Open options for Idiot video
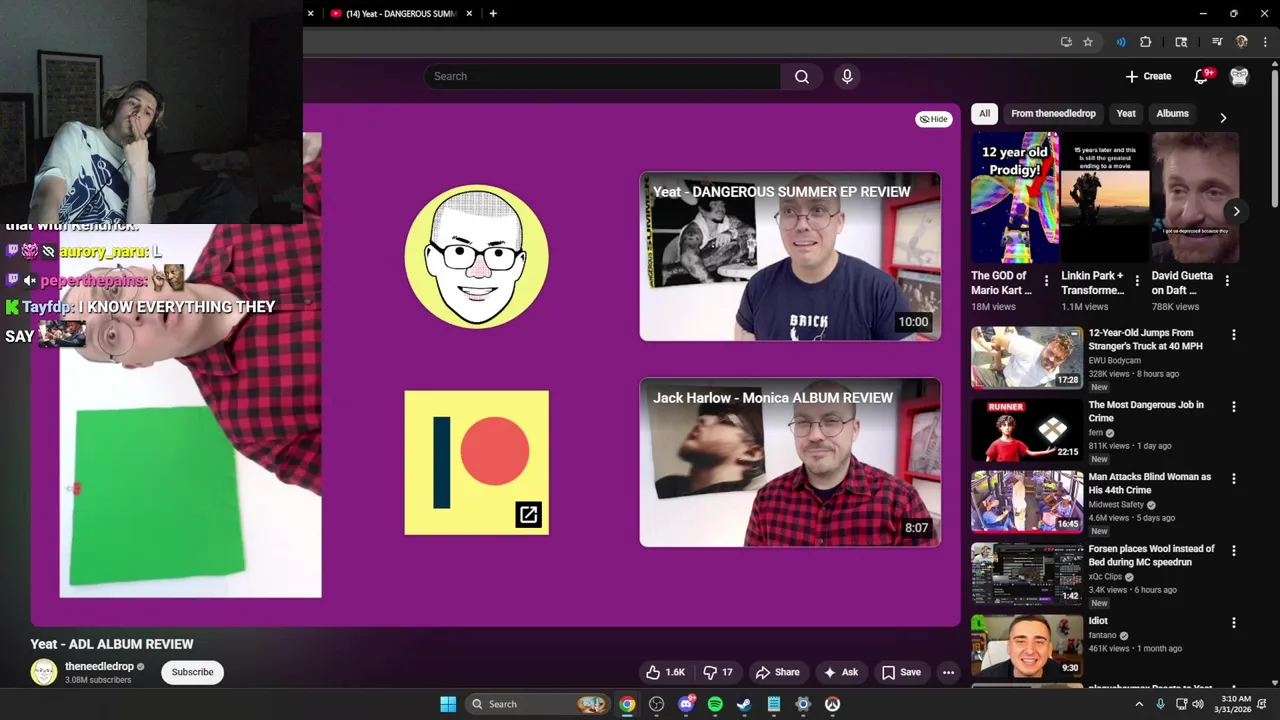 (1233, 623)
